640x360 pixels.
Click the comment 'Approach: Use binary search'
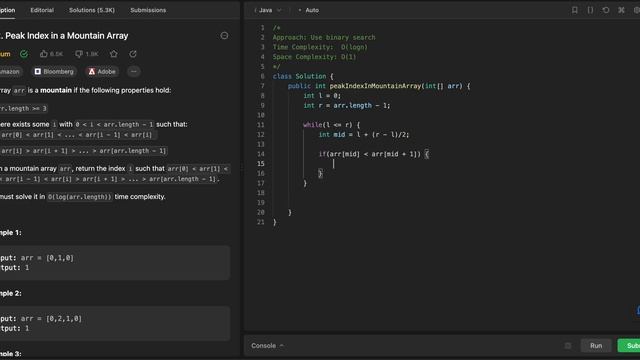pos(324,38)
